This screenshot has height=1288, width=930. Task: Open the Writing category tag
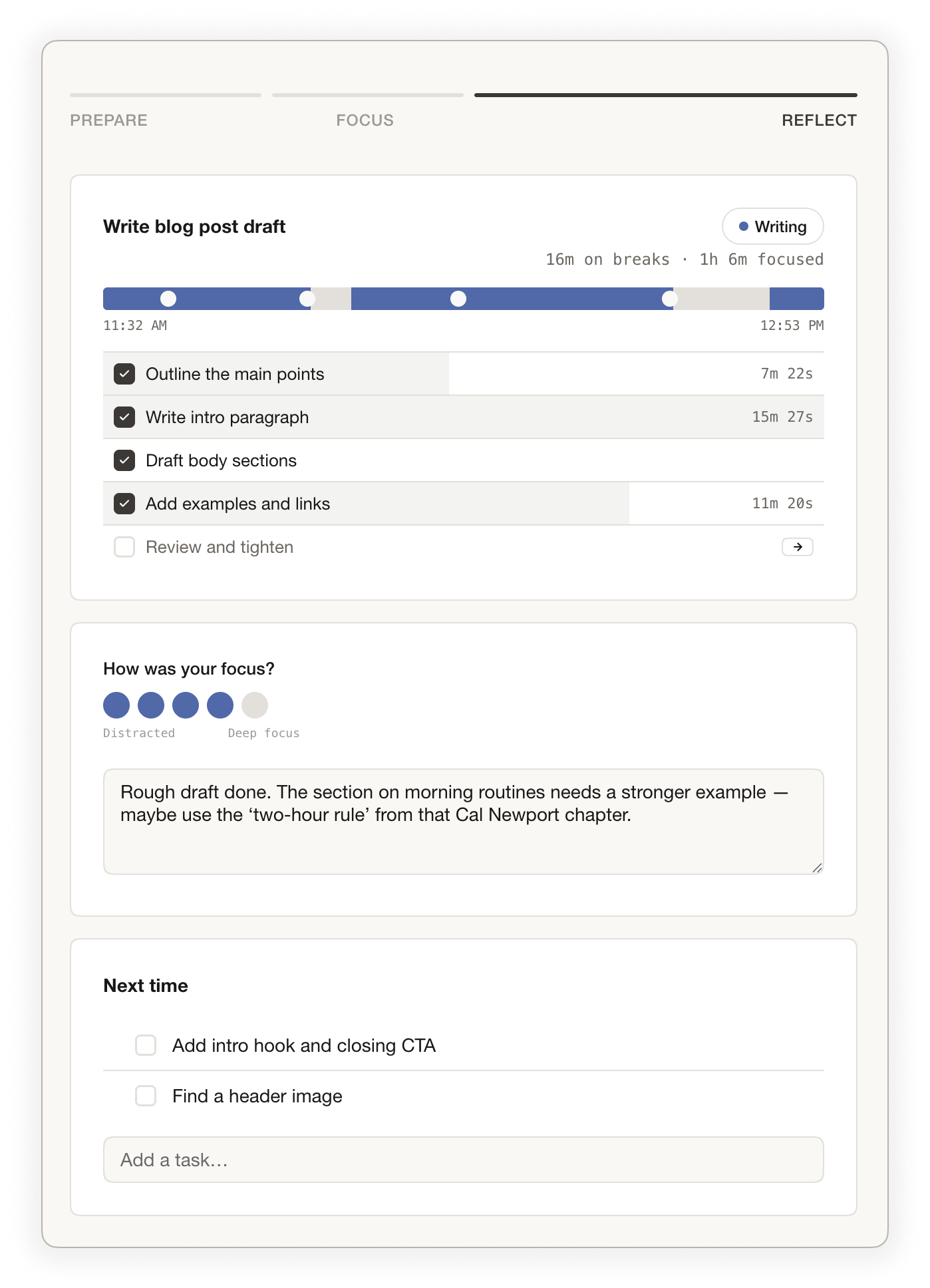pos(772,227)
